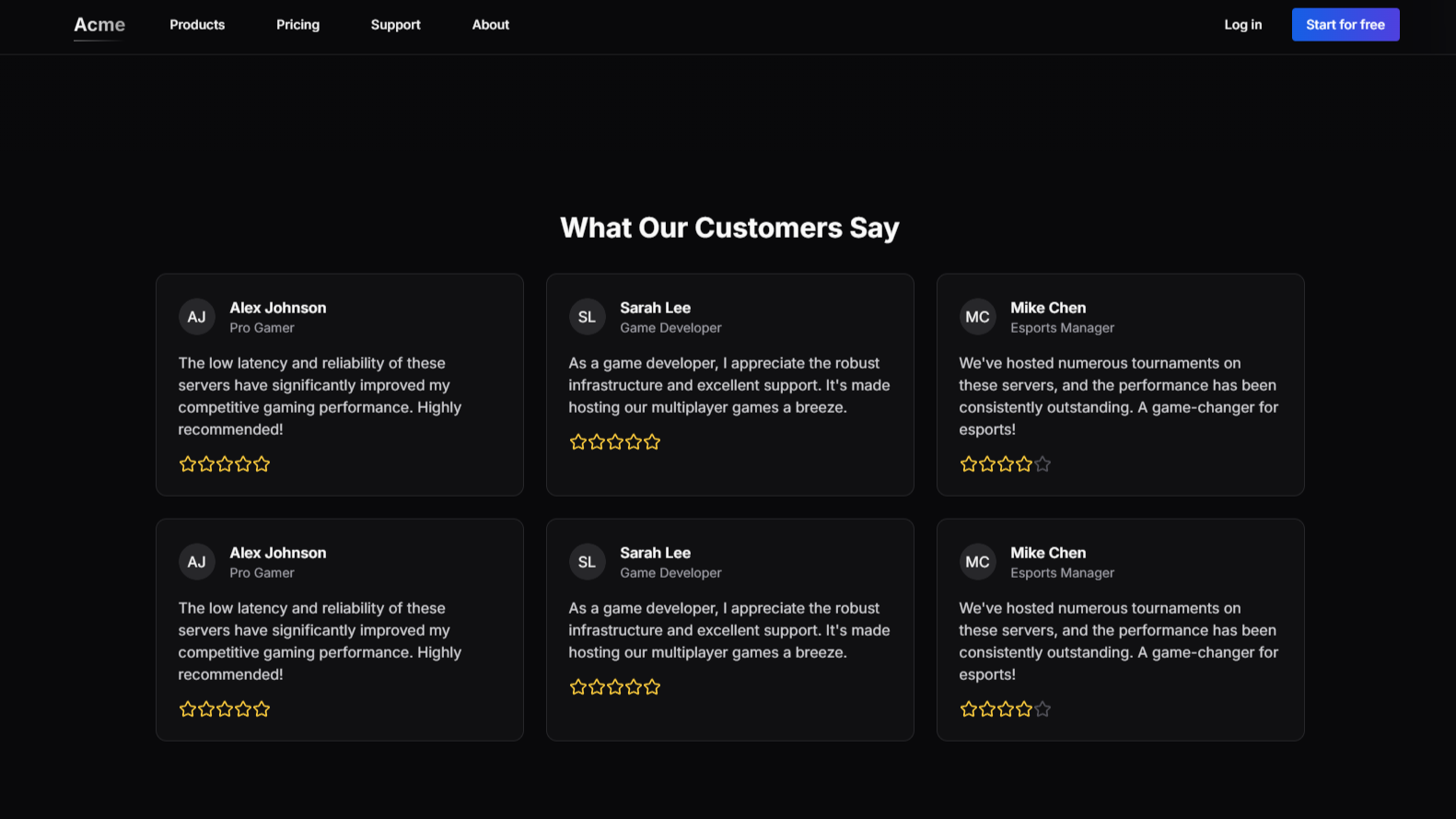Click the third star in bottom Alex Johnson review

point(225,709)
